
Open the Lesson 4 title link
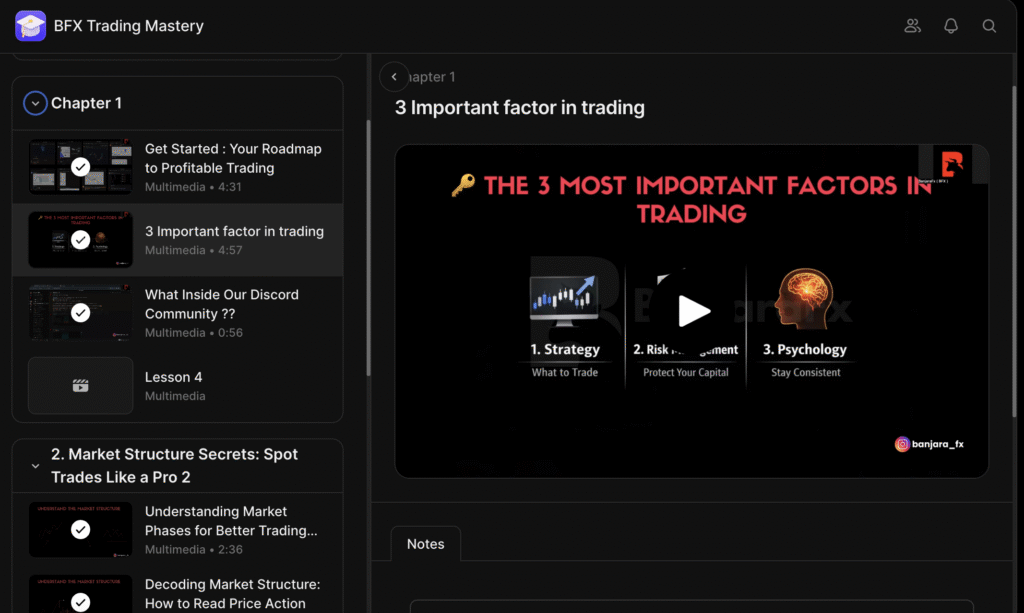[174, 377]
